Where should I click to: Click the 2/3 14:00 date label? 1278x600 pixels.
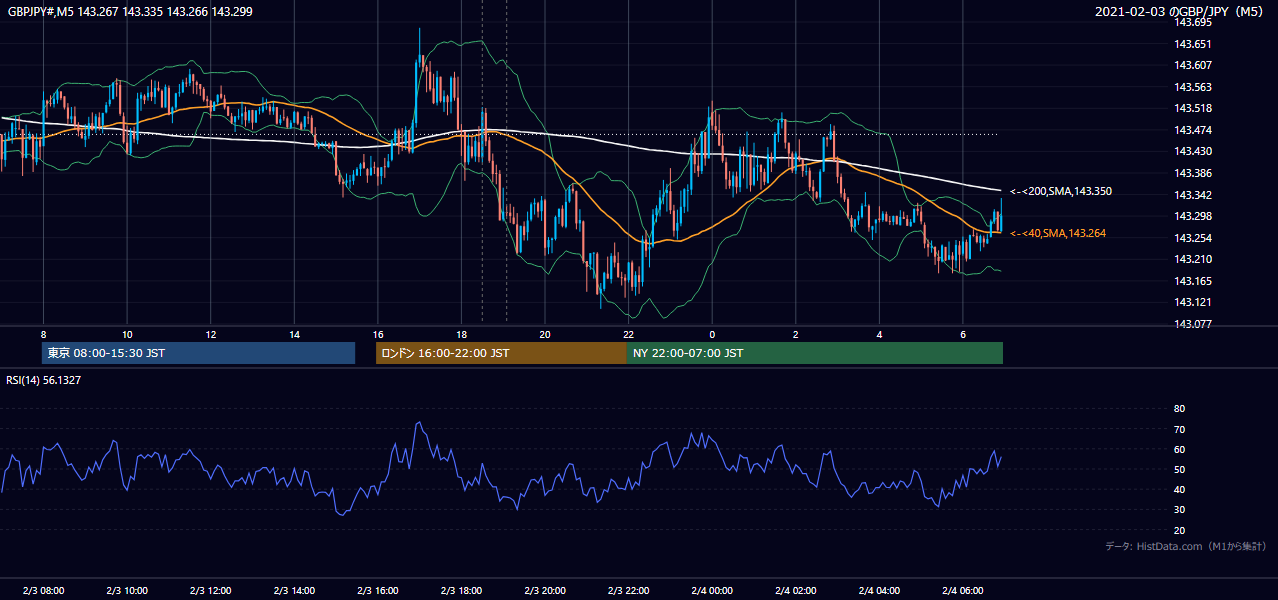pyautogui.click(x=294, y=591)
